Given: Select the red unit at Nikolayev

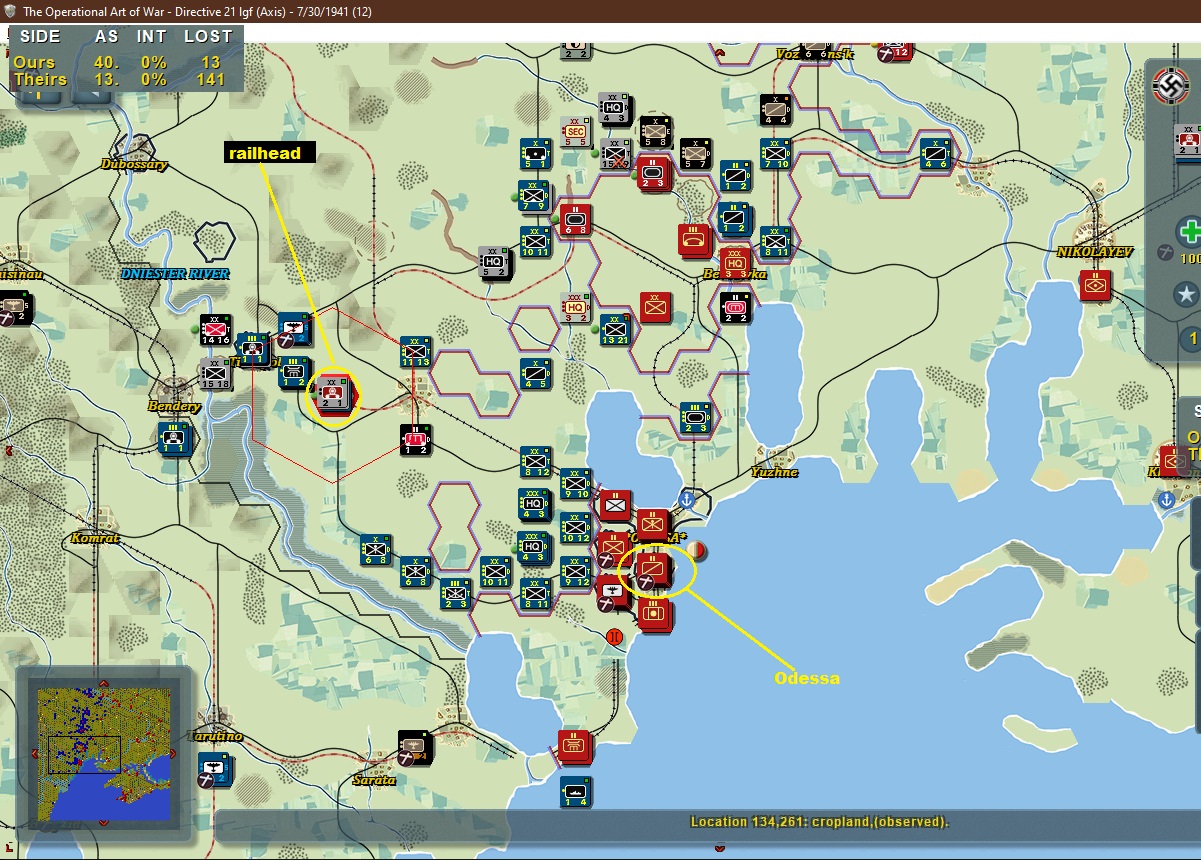Looking at the screenshot, I should click(x=1097, y=286).
